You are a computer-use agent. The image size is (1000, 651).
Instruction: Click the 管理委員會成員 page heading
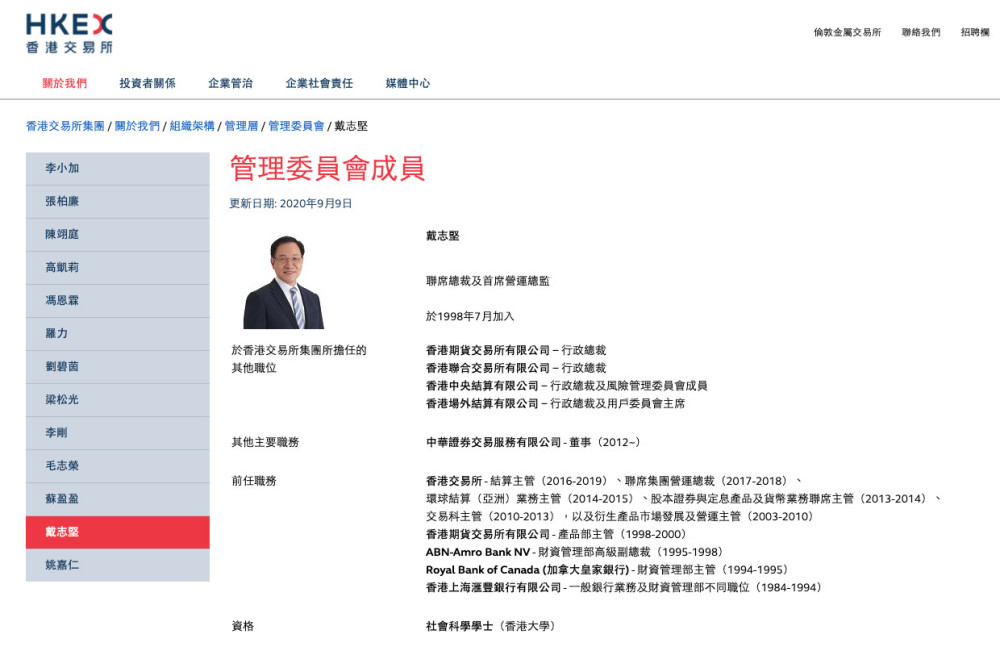[x=327, y=169]
